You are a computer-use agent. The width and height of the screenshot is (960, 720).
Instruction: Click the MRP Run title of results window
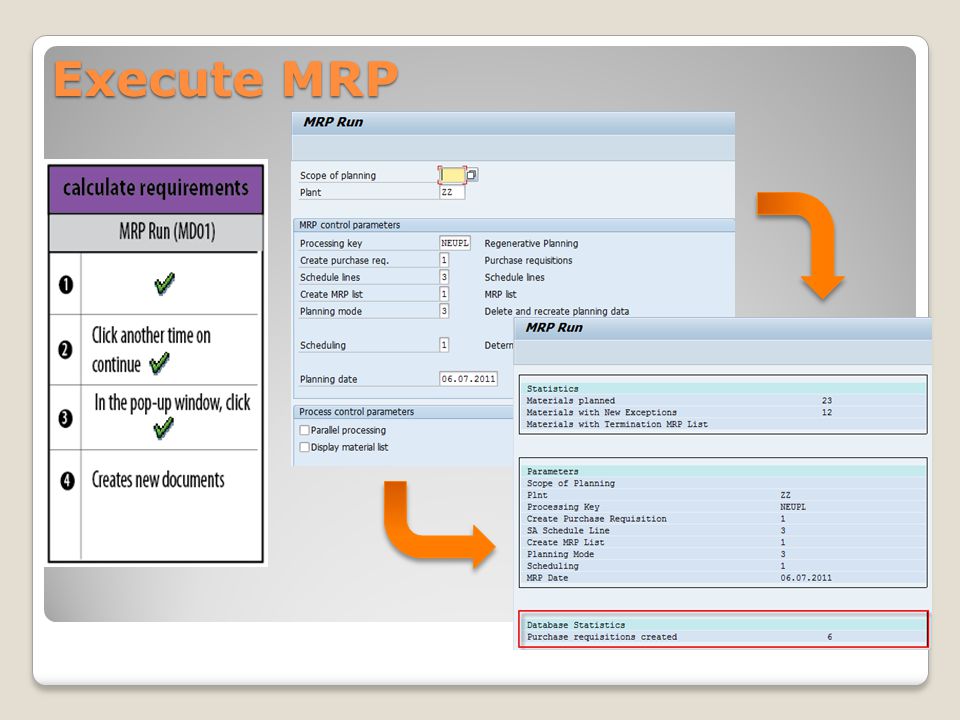(554, 328)
